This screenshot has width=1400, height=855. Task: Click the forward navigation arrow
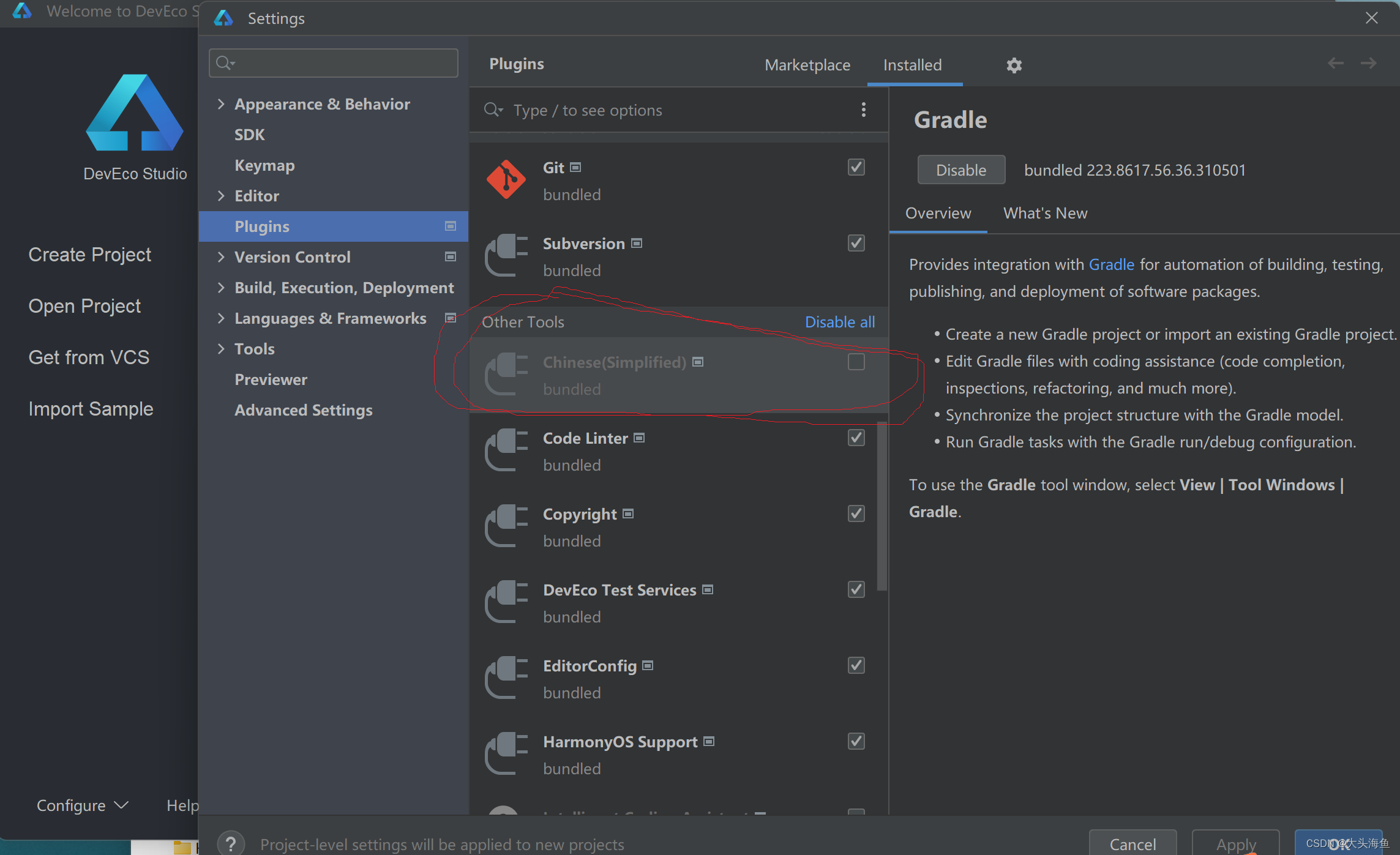(x=1368, y=63)
